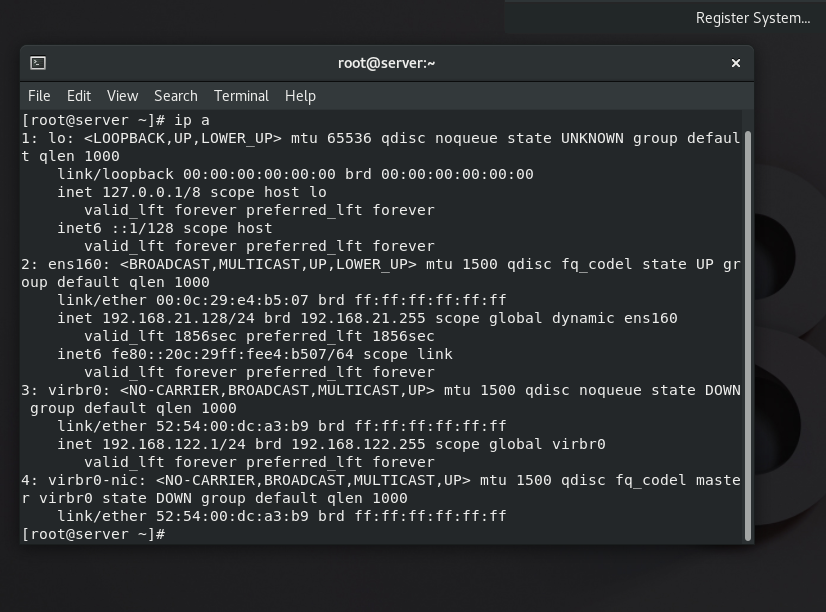This screenshot has height=612, width=826.
Task: Click the root@server:~ window title
Action: click(387, 63)
